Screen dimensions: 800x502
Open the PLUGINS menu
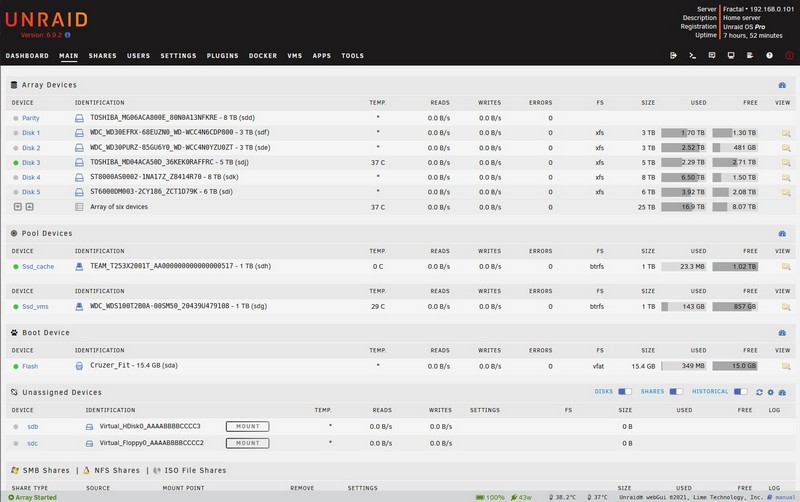pyautogui.click(x=222, y=56)
